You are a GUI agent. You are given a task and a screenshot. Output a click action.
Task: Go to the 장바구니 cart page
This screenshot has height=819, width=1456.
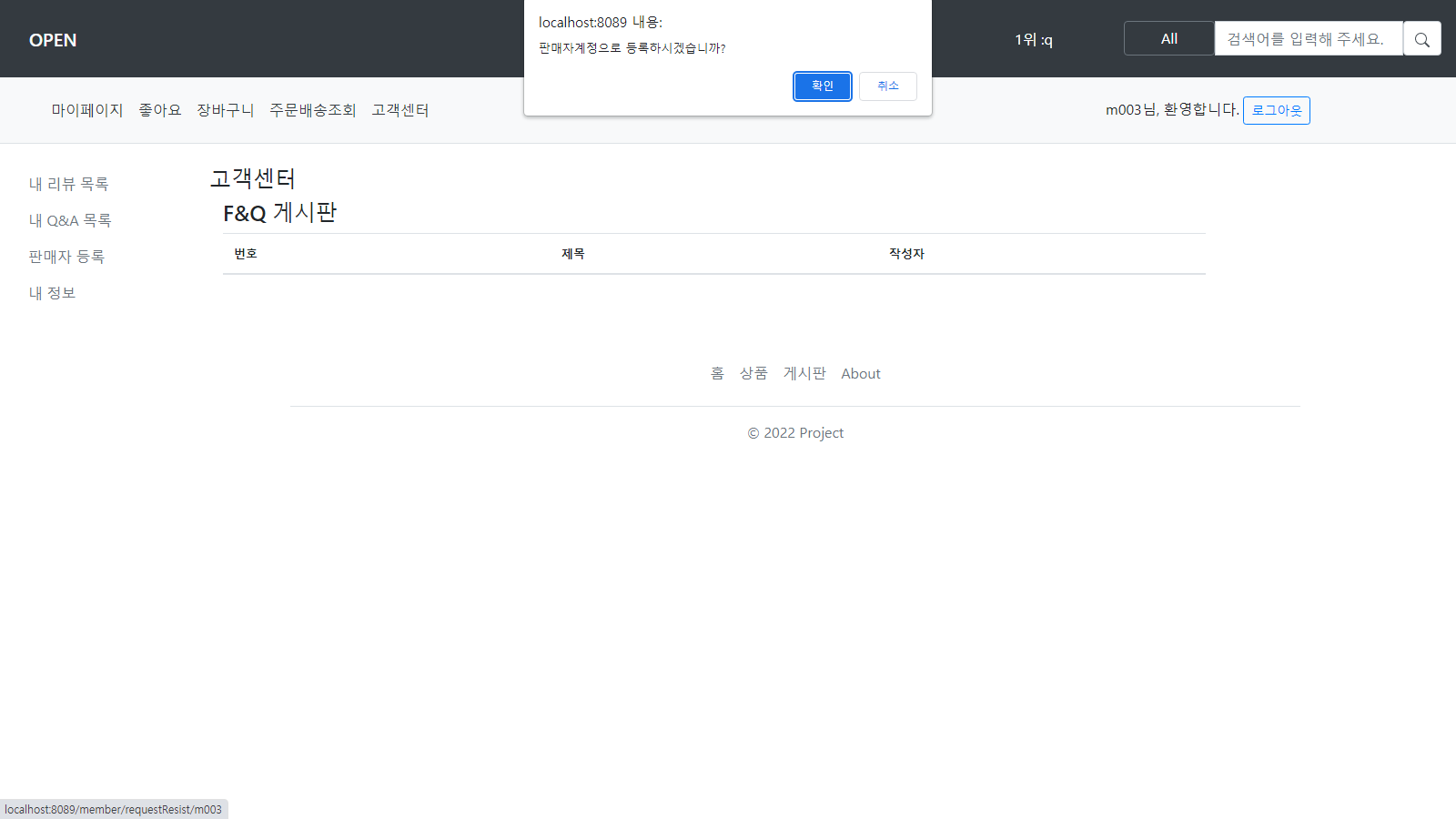225,109
